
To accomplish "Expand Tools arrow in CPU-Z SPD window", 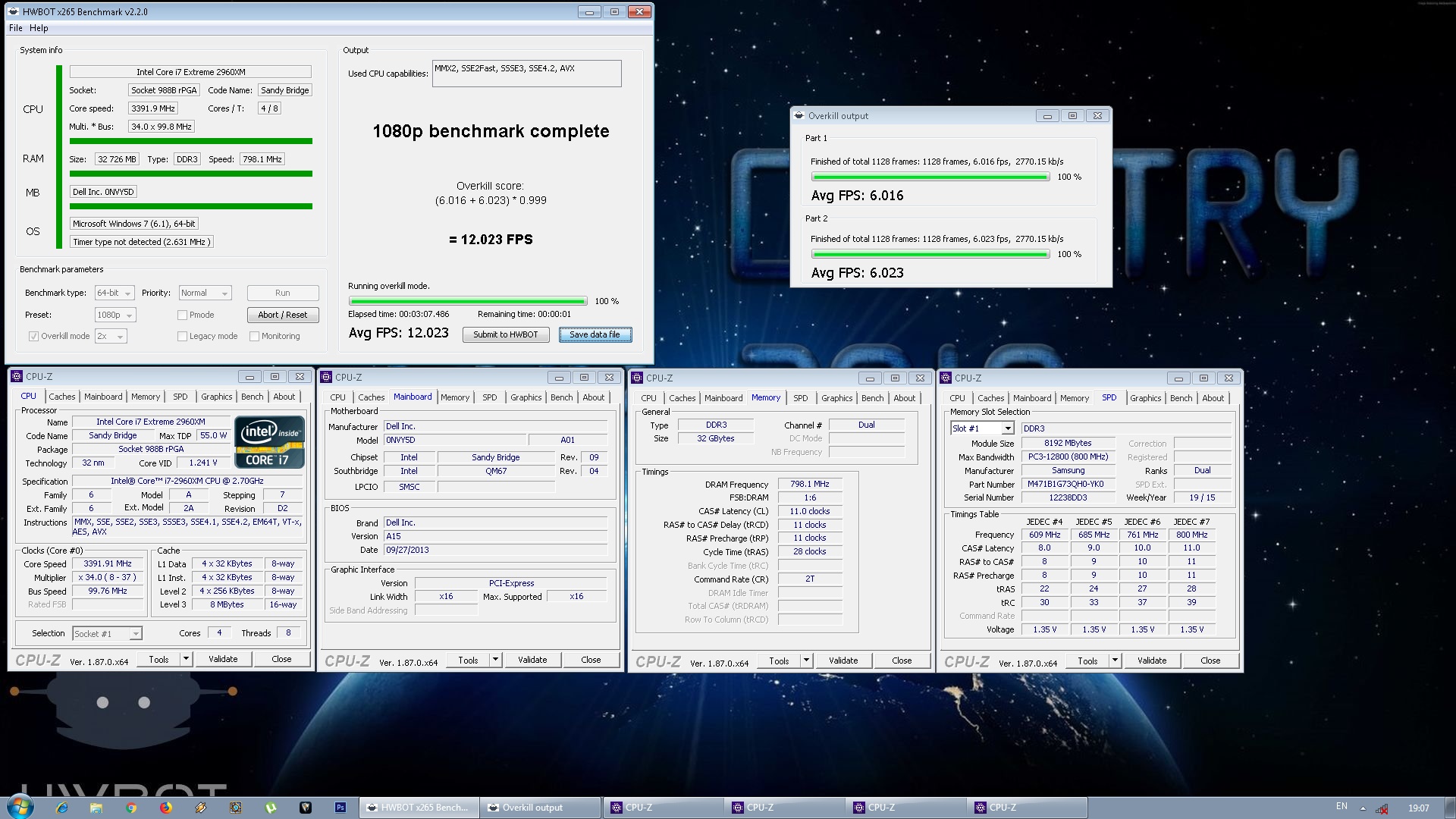I will [x=1115, y=660].
